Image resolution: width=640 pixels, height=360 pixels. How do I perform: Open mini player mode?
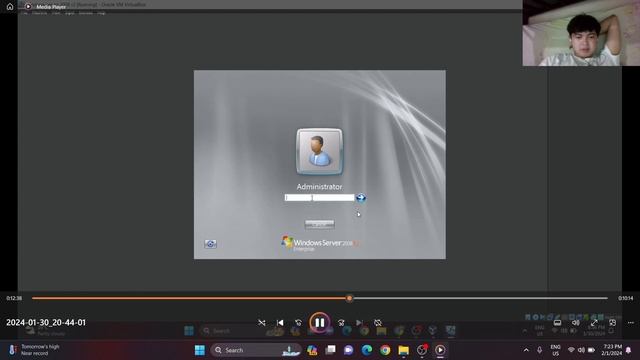(612, 322)
